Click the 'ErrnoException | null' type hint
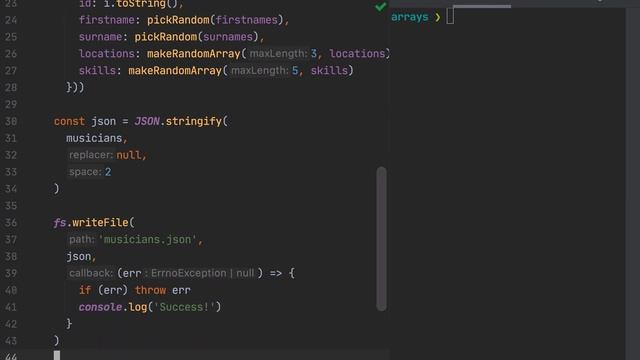This screenshot has width=640, height=360. [x=202, y=273]
